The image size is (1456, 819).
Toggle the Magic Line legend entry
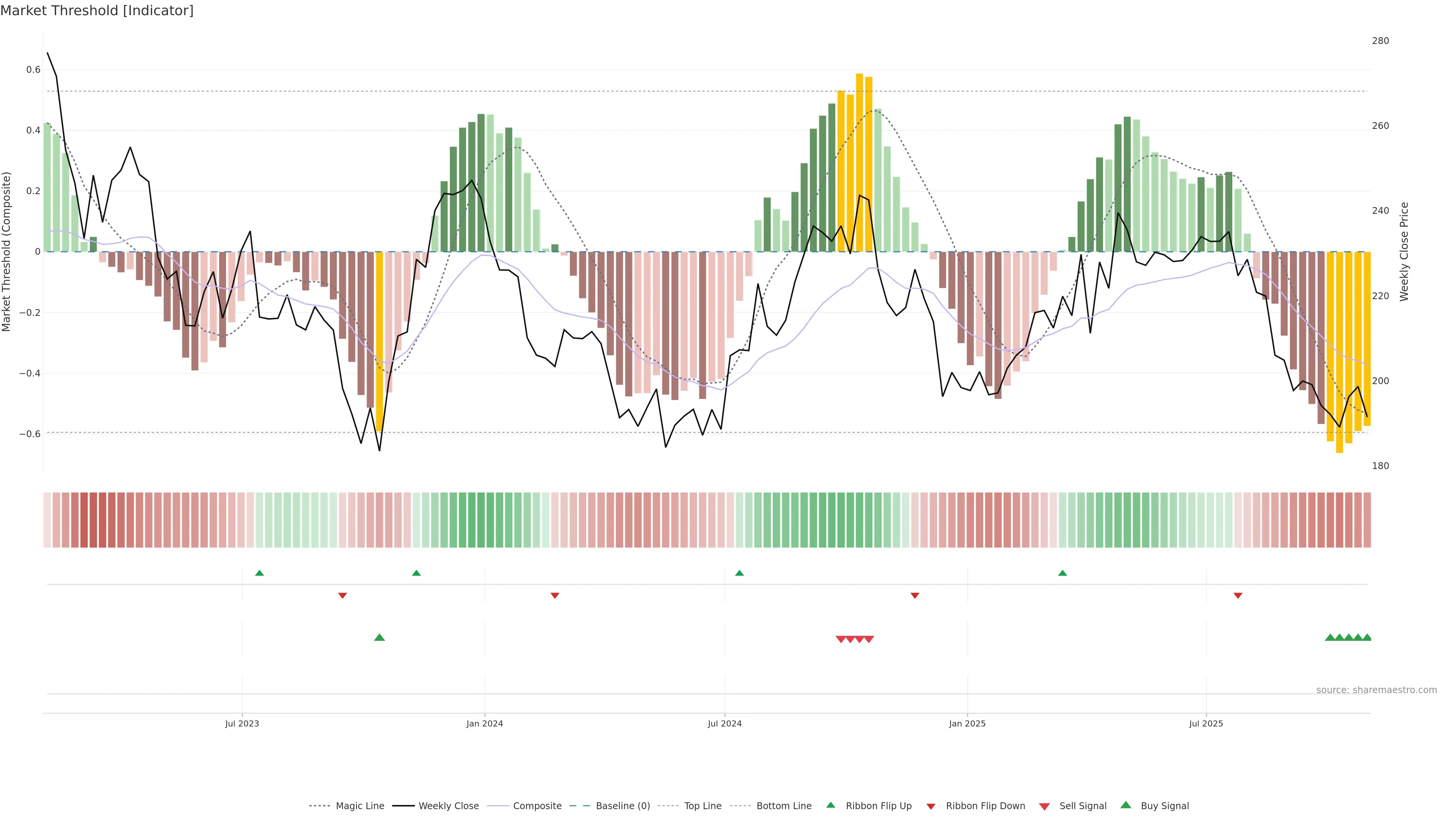coord(359,806)
